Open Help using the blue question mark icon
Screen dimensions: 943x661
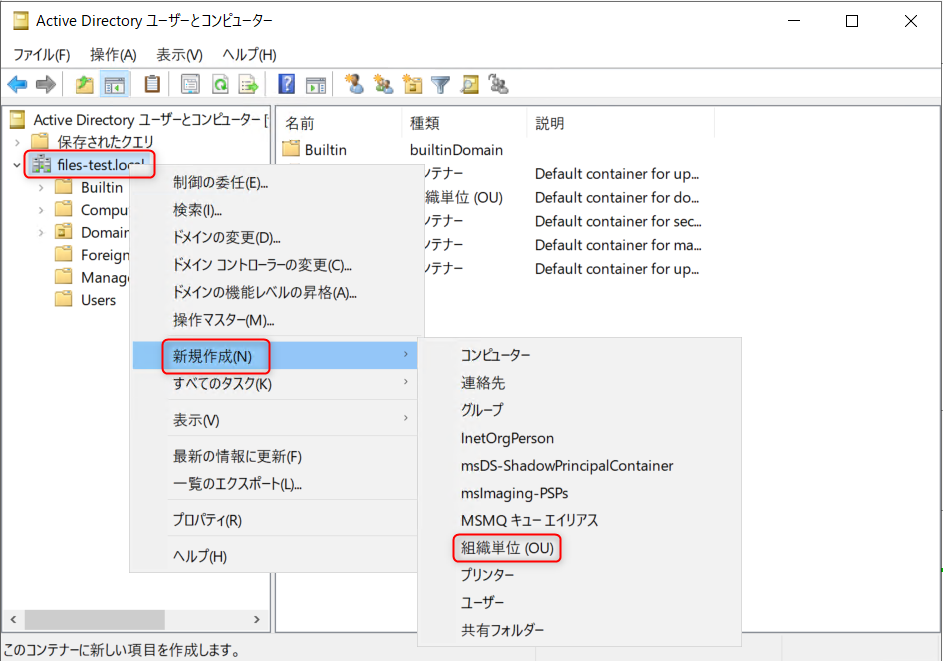[286, 84]
